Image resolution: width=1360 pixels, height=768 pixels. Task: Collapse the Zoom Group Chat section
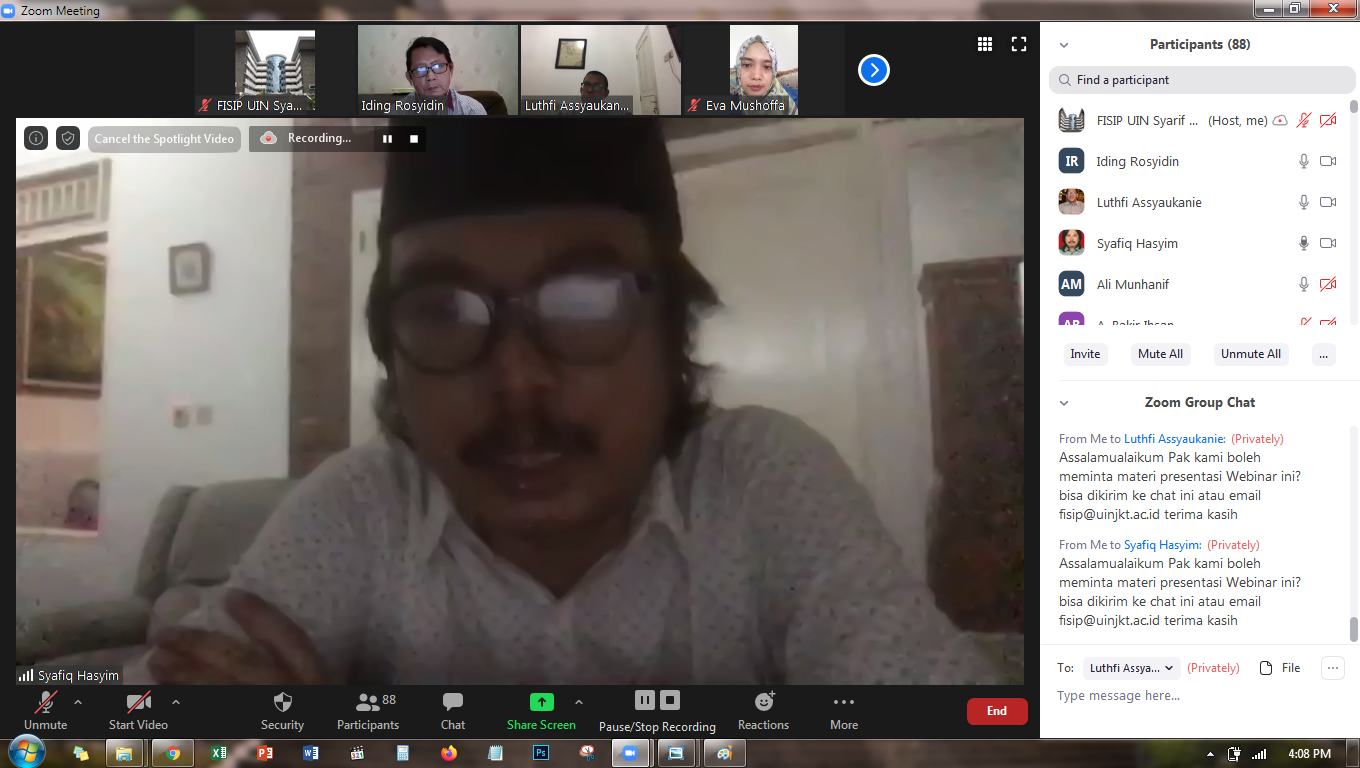pos(1063,402)
